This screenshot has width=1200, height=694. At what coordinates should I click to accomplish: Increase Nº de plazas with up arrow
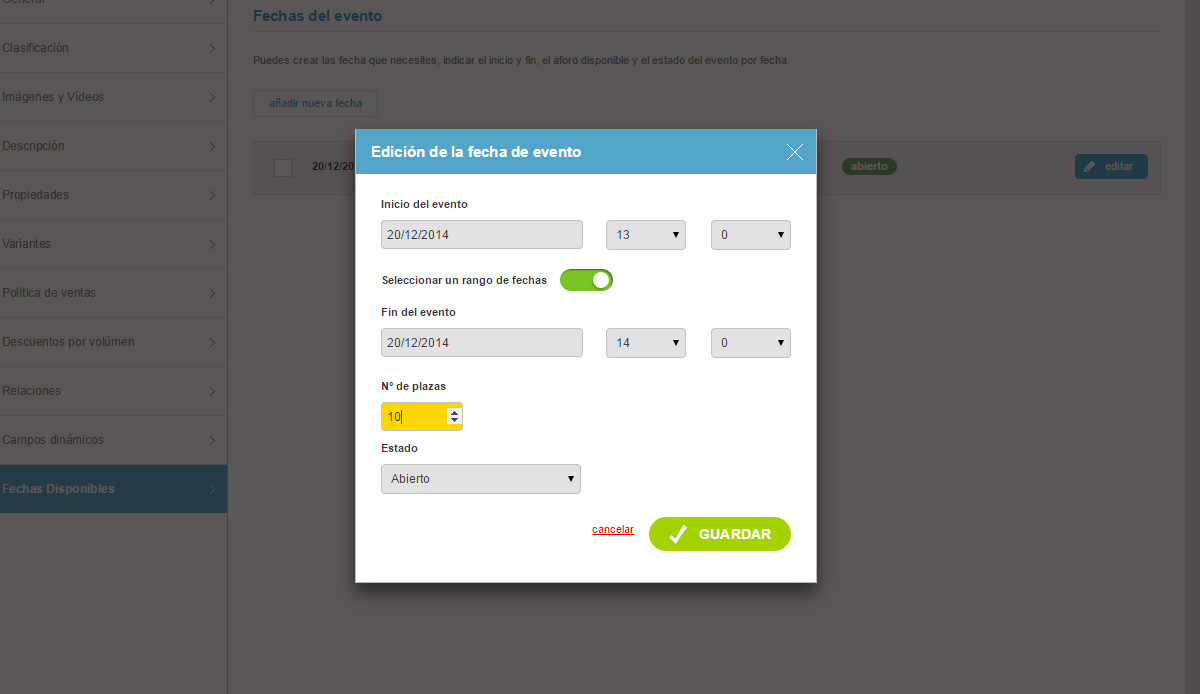[454, 412]
